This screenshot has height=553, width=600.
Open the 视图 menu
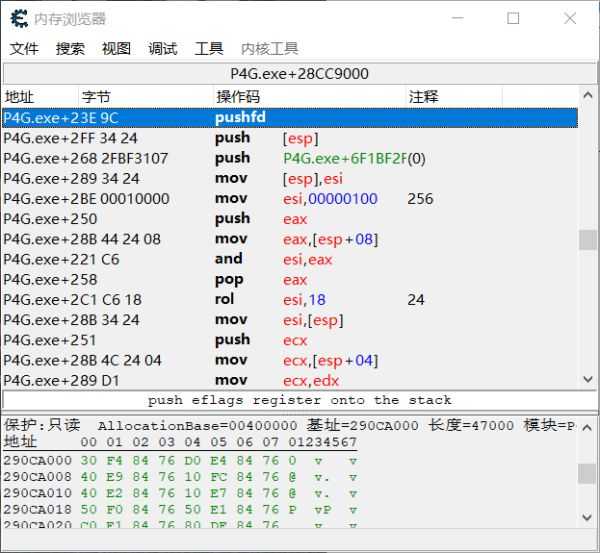(116, 48)
